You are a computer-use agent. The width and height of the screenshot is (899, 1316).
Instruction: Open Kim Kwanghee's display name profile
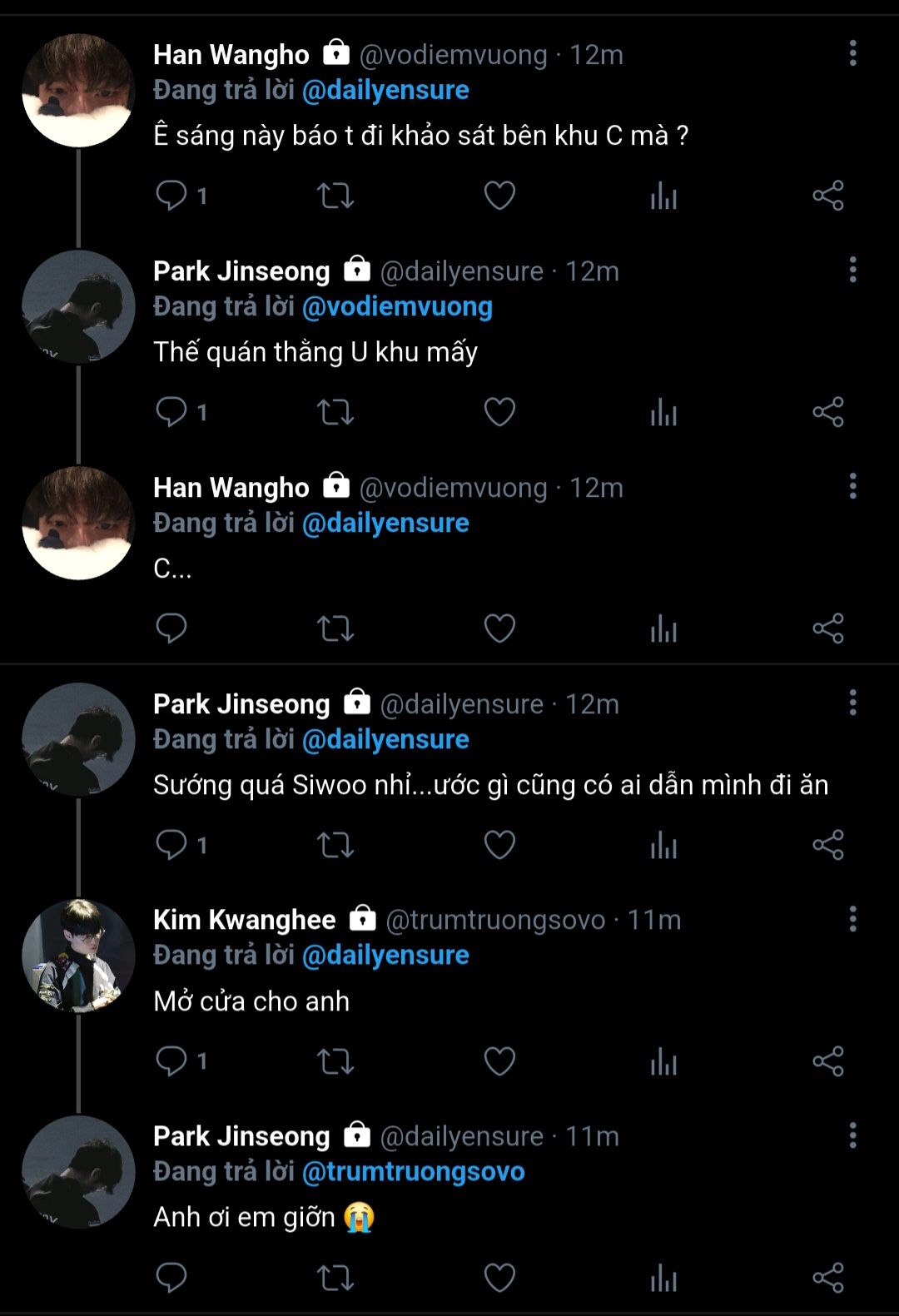coord(245,920)
